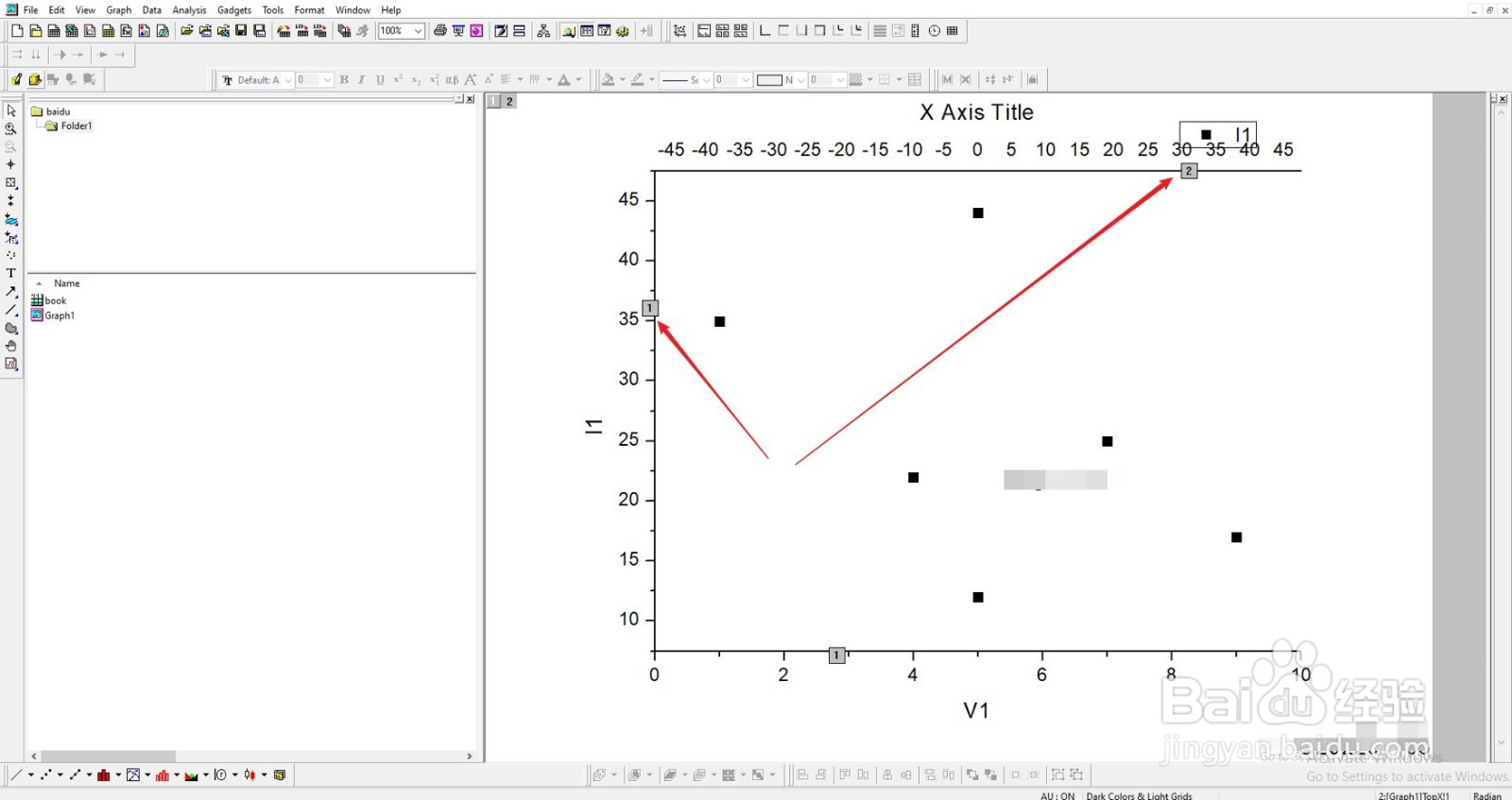Click the New Workbook icon
1512x800 pixels.
(x=54, y=31)
